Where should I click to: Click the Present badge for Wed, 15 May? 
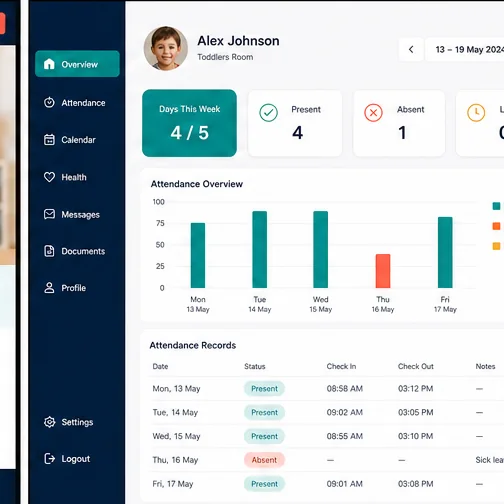[x=264, y=436]
